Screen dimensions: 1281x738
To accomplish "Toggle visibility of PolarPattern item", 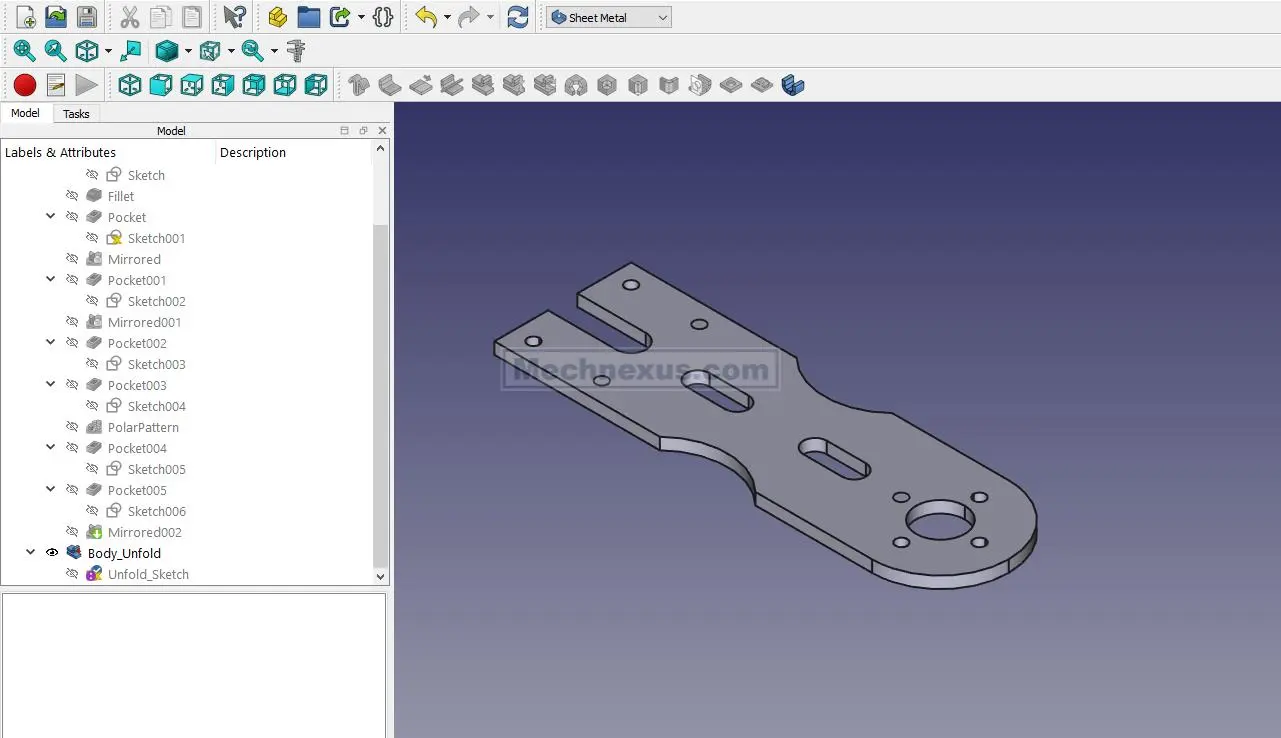I will (72, 427).
